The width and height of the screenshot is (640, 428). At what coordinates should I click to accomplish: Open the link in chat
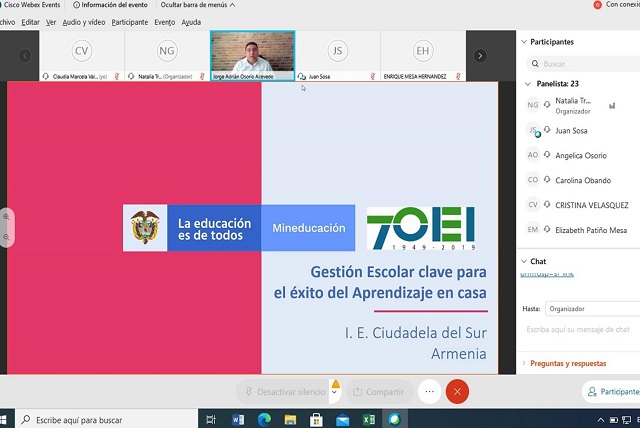click(547, 274)
